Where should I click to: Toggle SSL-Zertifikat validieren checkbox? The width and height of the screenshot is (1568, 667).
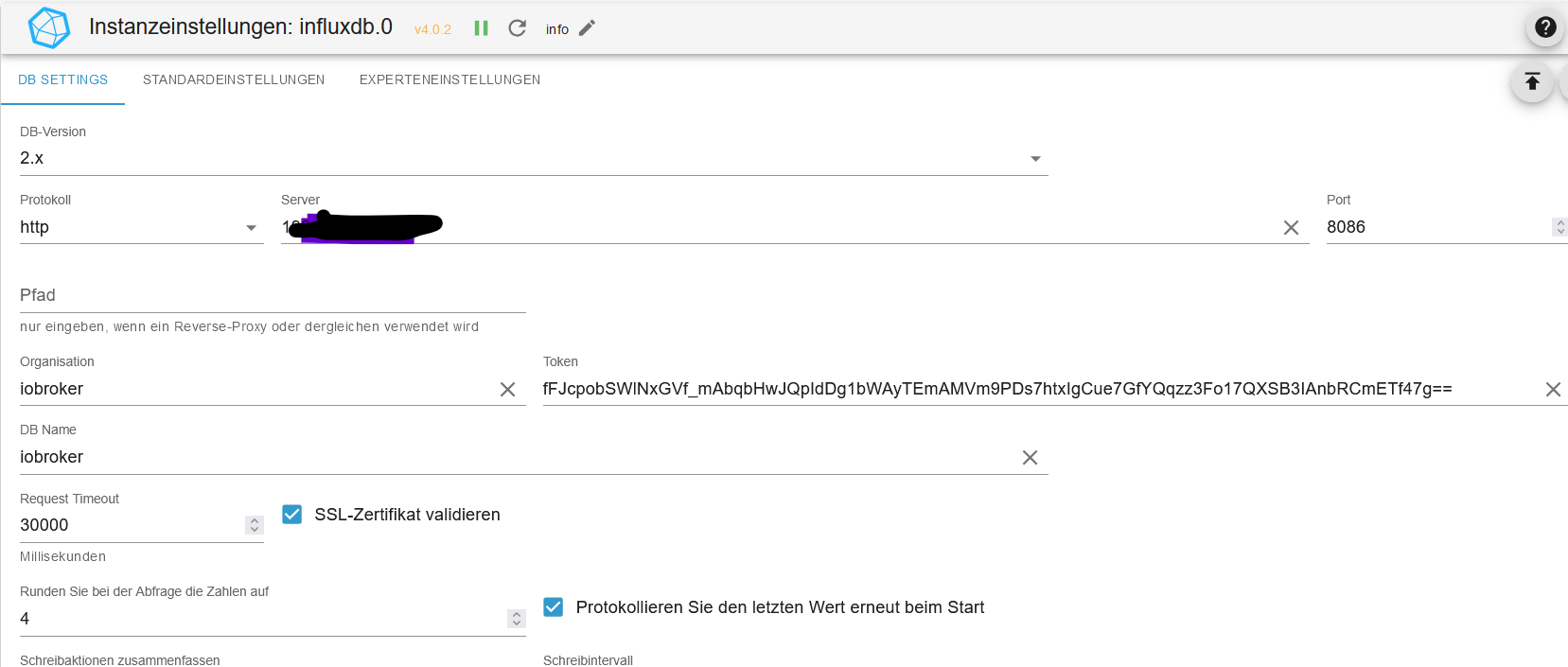click(x=292, y=514)
